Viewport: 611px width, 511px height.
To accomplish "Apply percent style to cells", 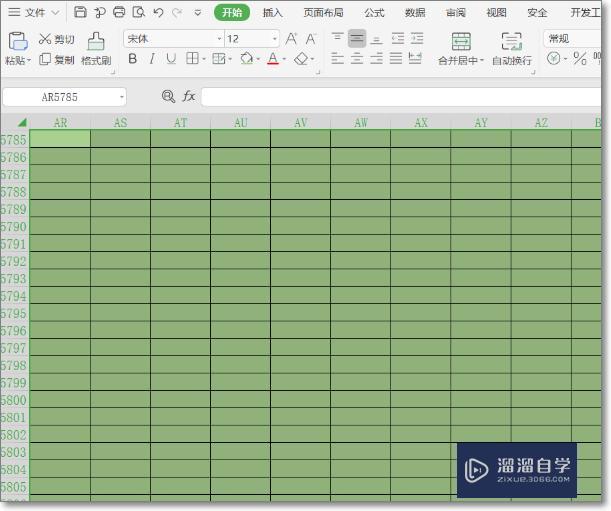I will click(580, 59).
